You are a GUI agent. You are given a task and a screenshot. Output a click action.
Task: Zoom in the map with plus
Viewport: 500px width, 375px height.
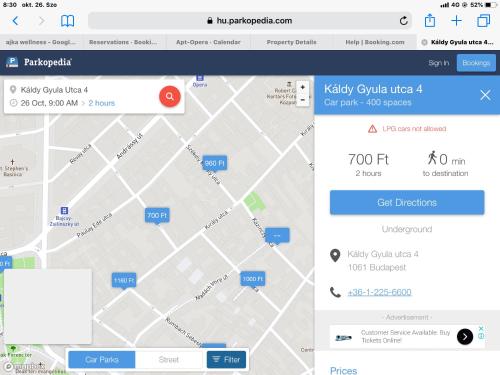[303, 87]
